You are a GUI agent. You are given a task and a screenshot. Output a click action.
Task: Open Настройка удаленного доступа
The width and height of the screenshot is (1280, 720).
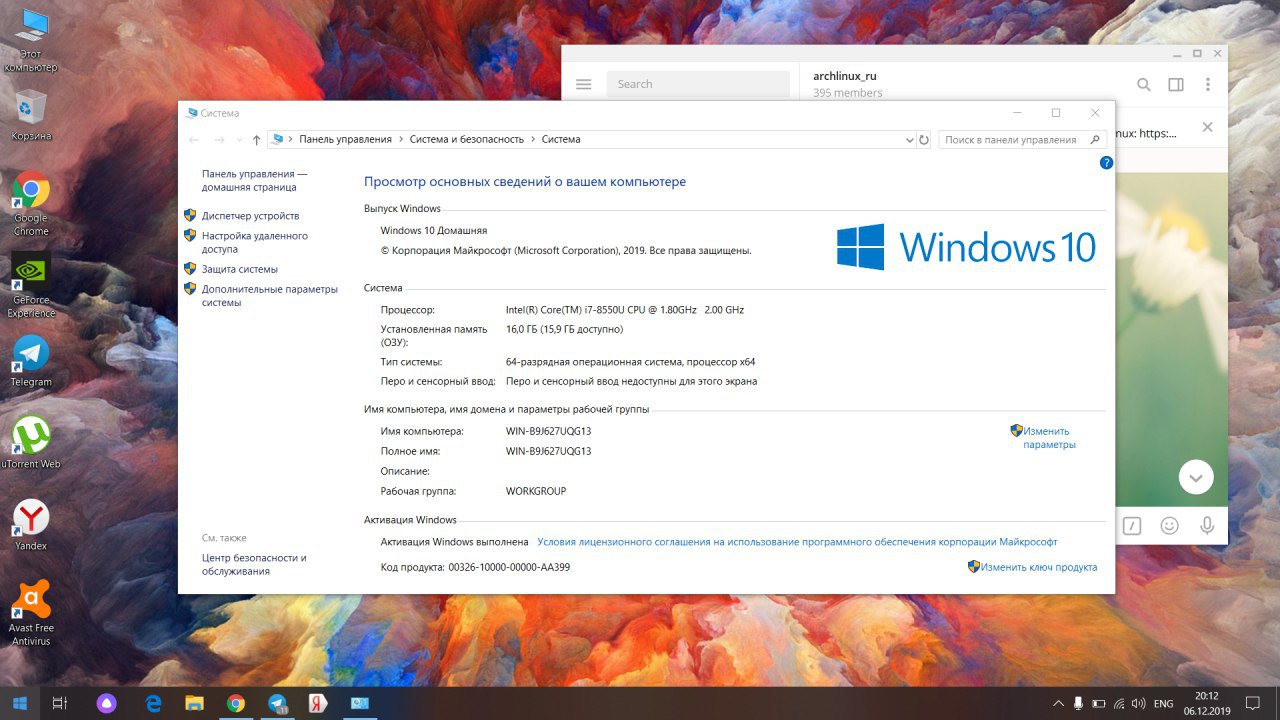click(255, 243)
